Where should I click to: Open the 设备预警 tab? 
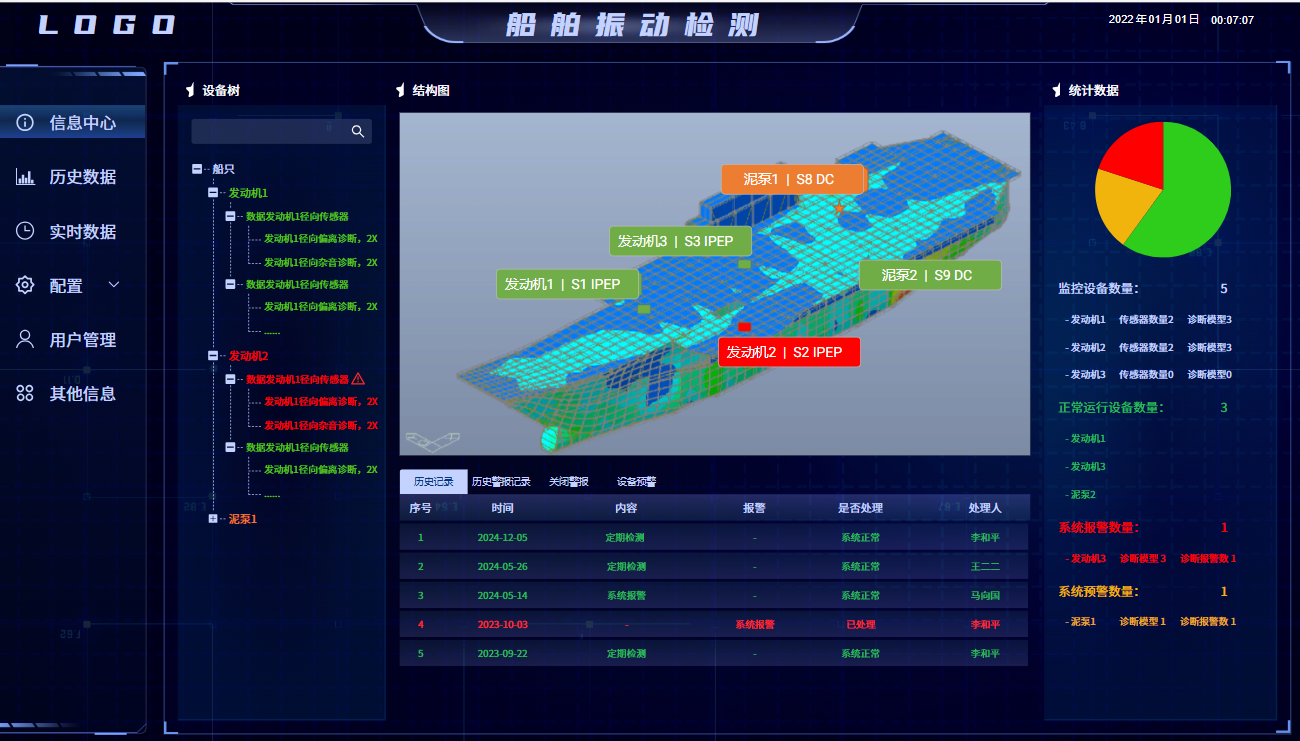point(636,482)
